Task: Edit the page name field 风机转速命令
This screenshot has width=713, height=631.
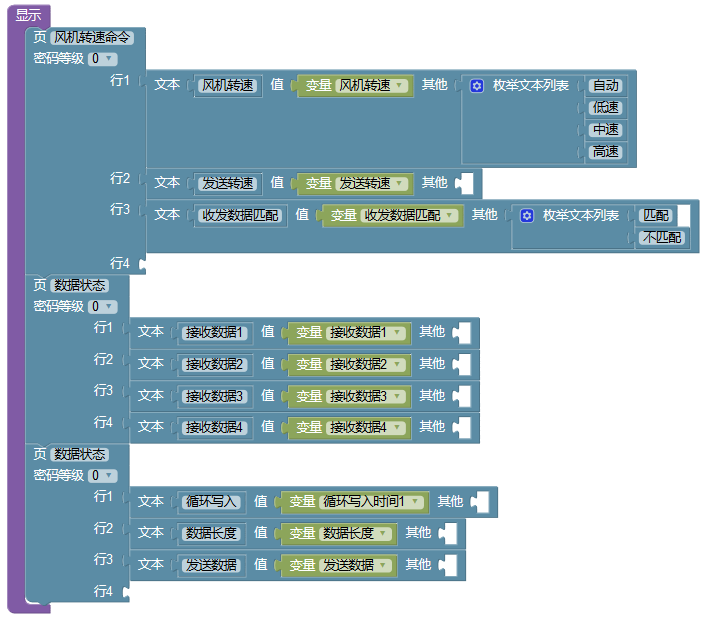Action: coord(92,37)
